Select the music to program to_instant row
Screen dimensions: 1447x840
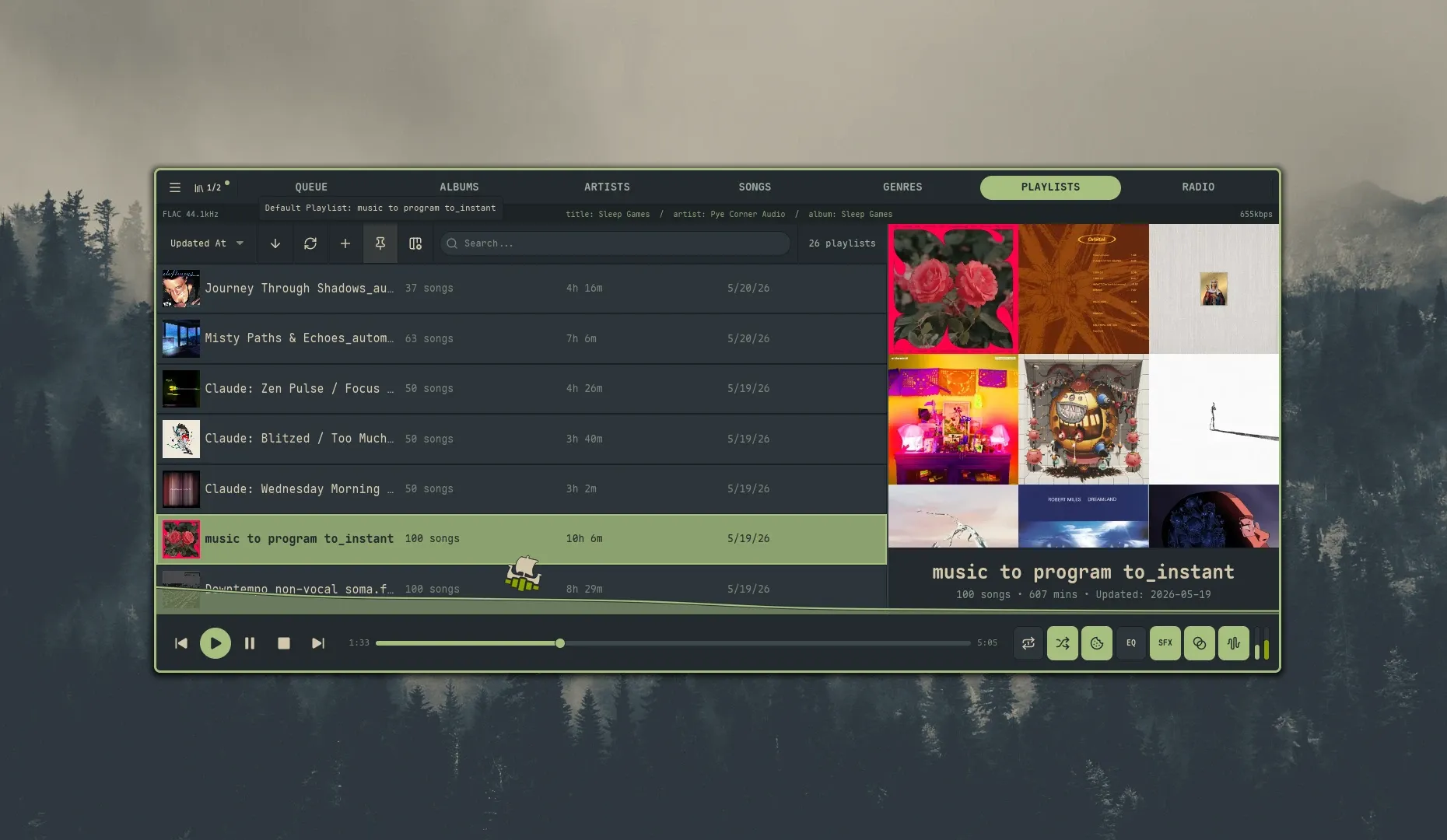coord(522,539)
